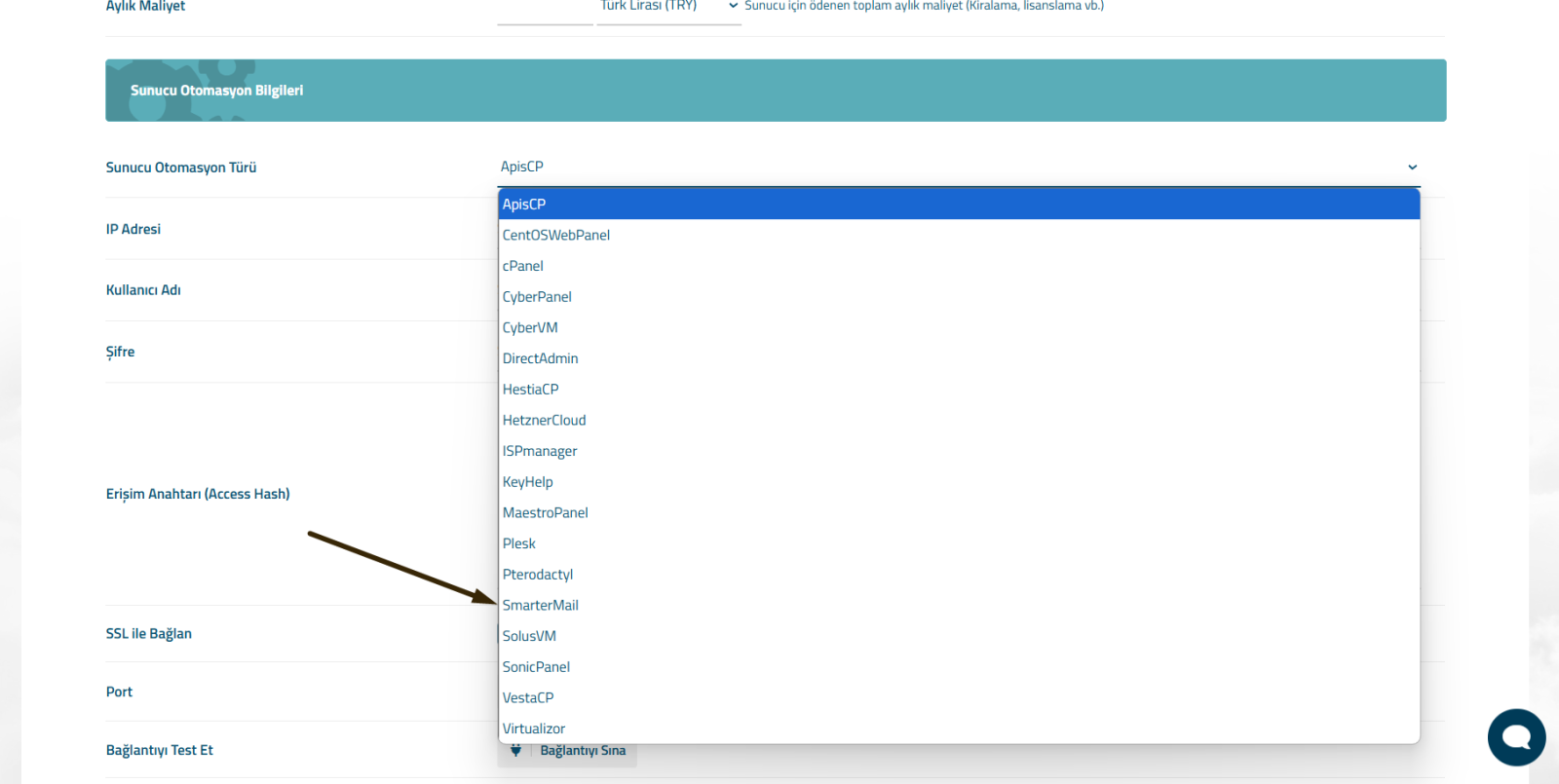
Task: Expand the Sunucu Otomasyon Türü dropdown
Action: pyautogui.click(x=958, y=168)
